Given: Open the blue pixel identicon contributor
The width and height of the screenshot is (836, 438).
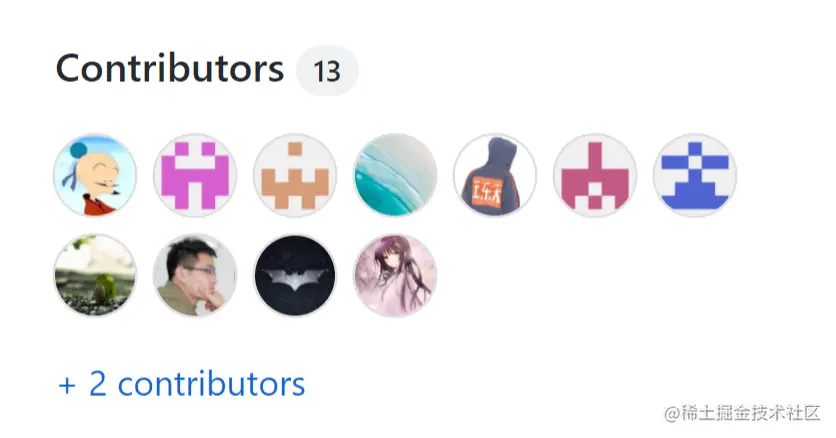Looking at the screenshot, I should pyautogui.click(x=695, y=175).
